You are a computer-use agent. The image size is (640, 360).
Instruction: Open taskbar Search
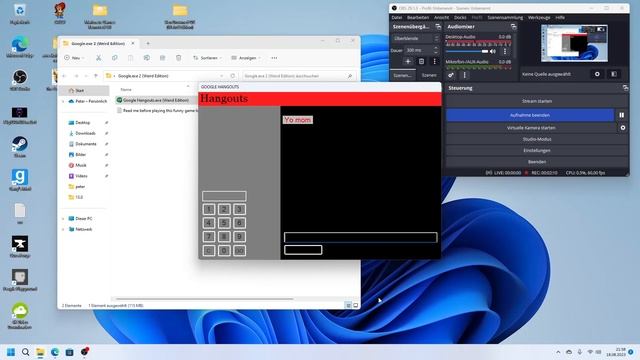pos(25,352)
